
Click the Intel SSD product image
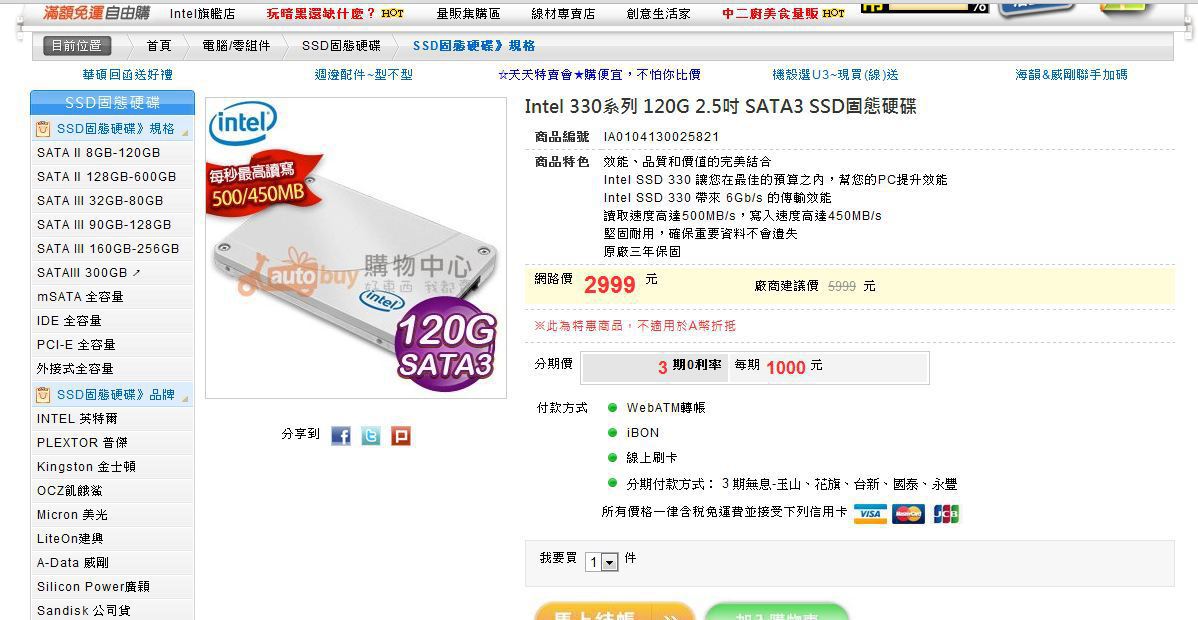[x=356, y=248]
